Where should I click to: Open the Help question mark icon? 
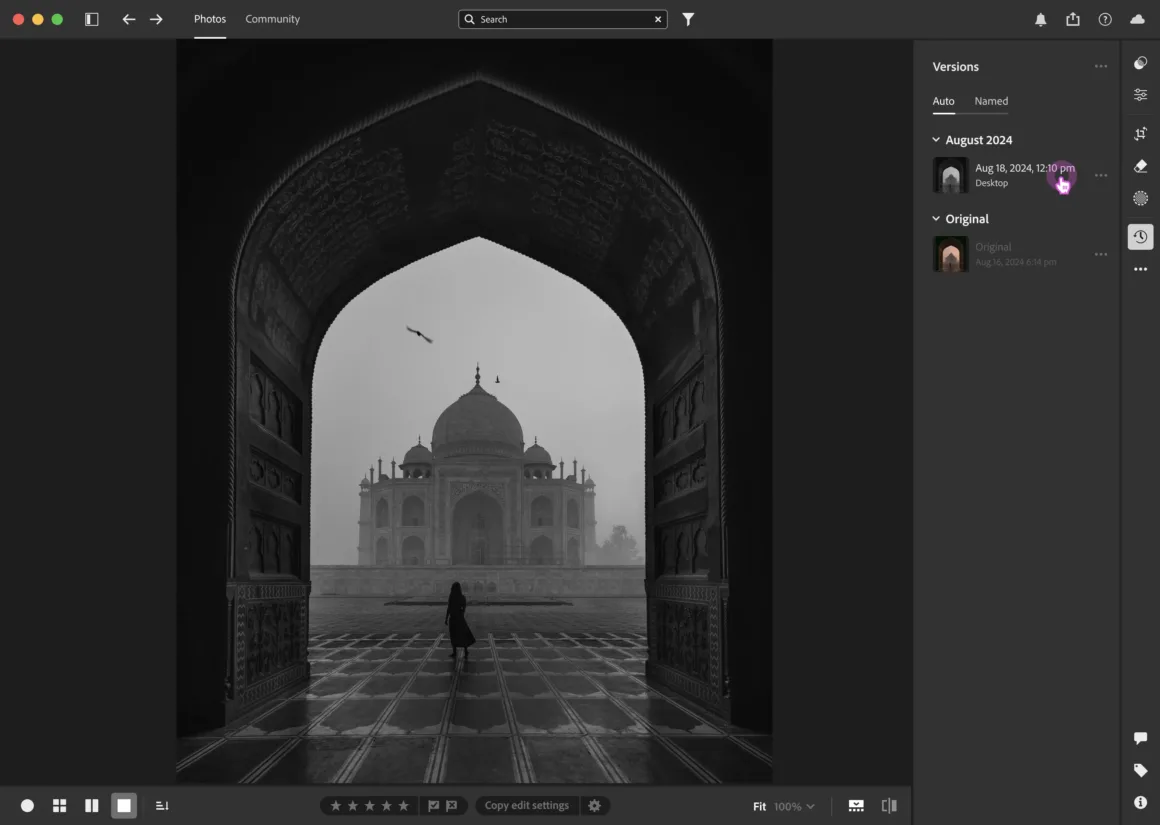pyautogui.click(x=1105, y=20)
